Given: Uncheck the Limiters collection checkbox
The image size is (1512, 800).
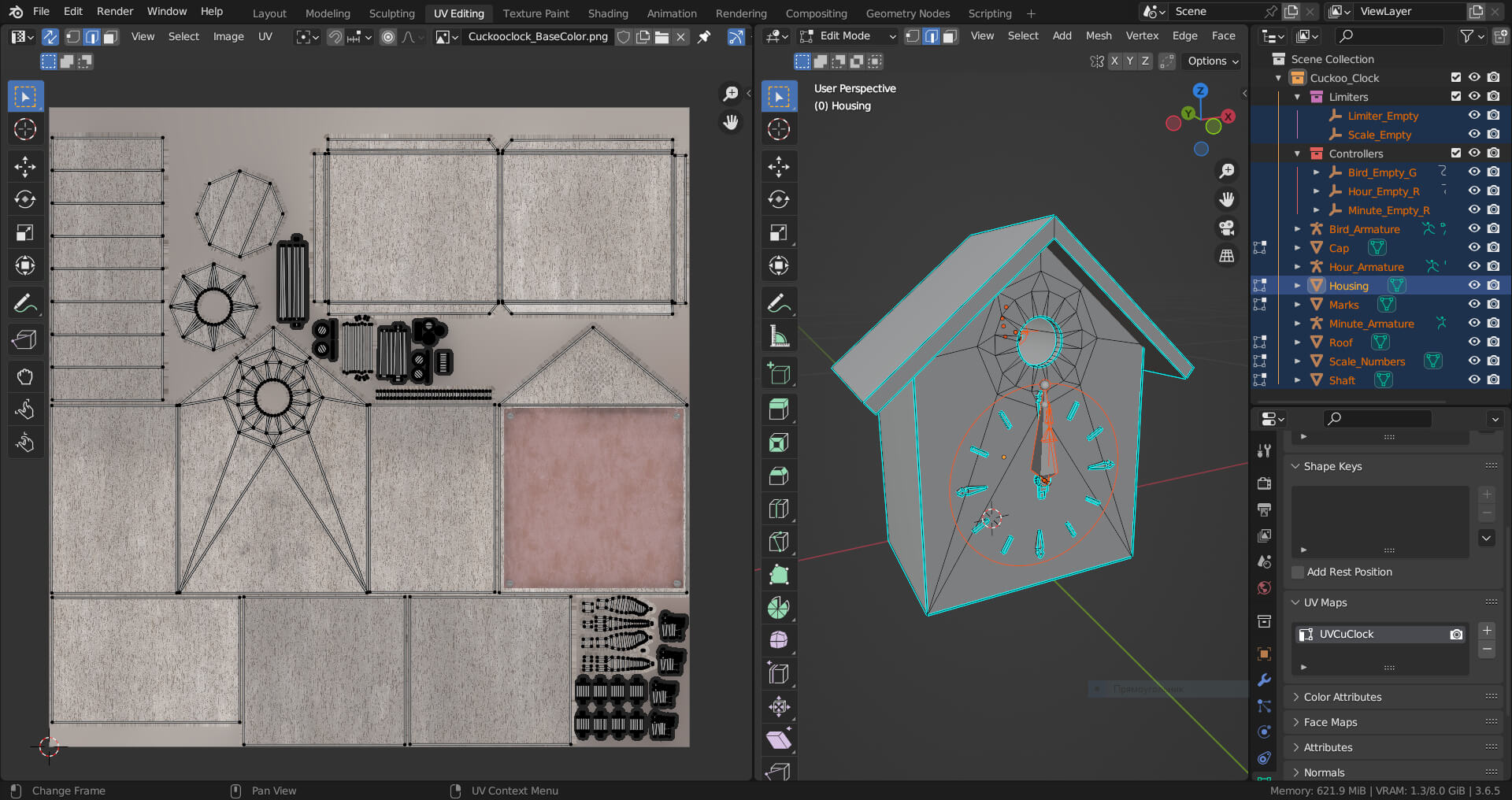Looking at the screenshot, I should (x=1456, y=96).
